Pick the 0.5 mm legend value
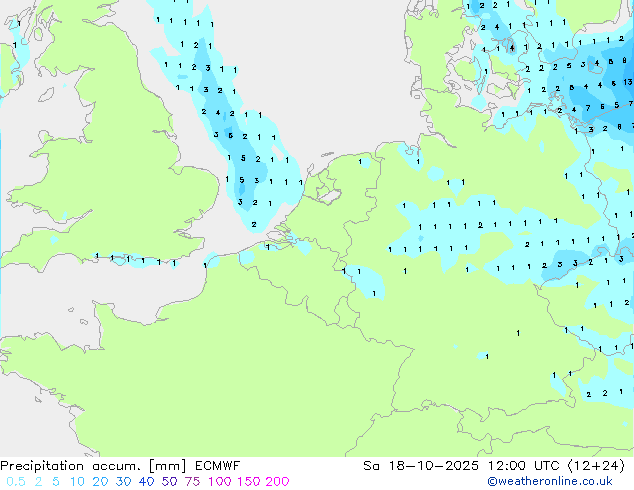Image resolution: width=634 pixels, height=490 pixels. 16,482
